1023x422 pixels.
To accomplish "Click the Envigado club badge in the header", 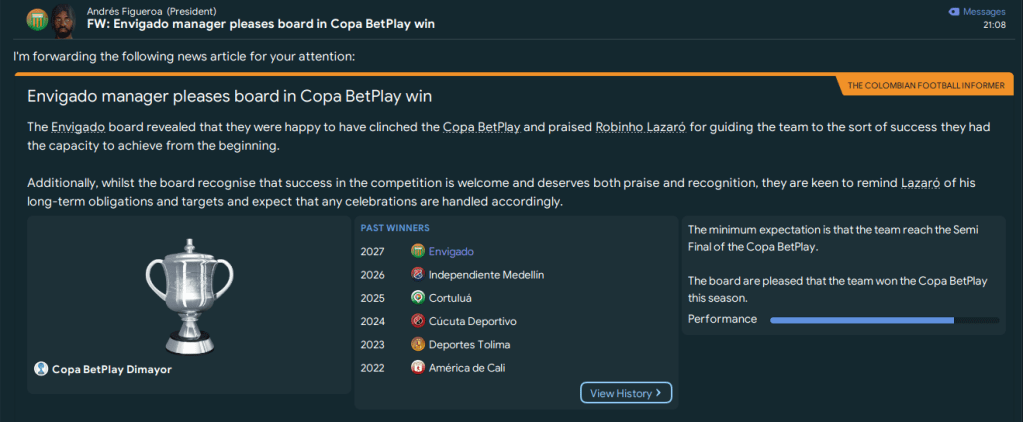I will (x=37, y=18).
